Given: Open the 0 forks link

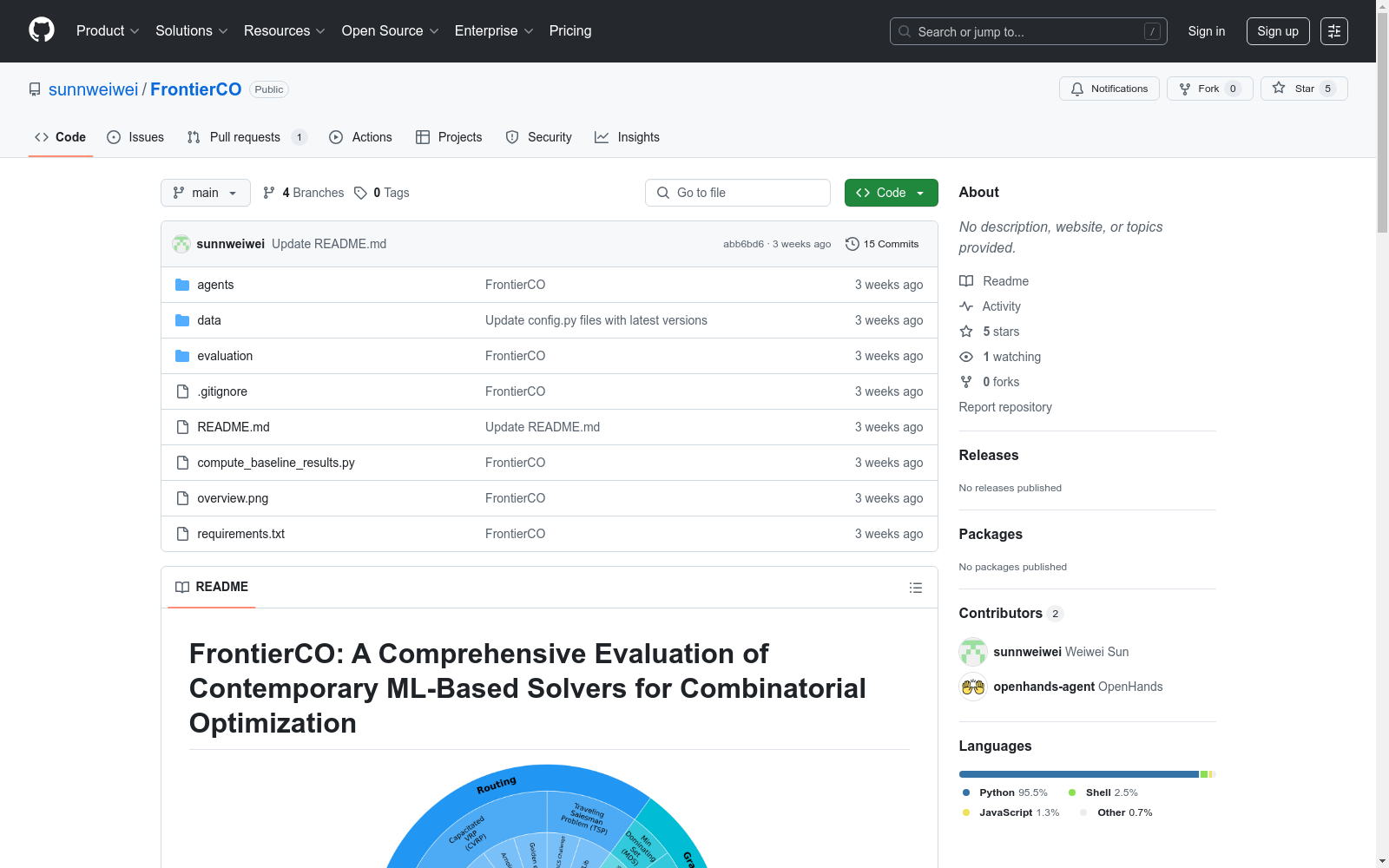Looking at the screenshot, I should (990, 382).
